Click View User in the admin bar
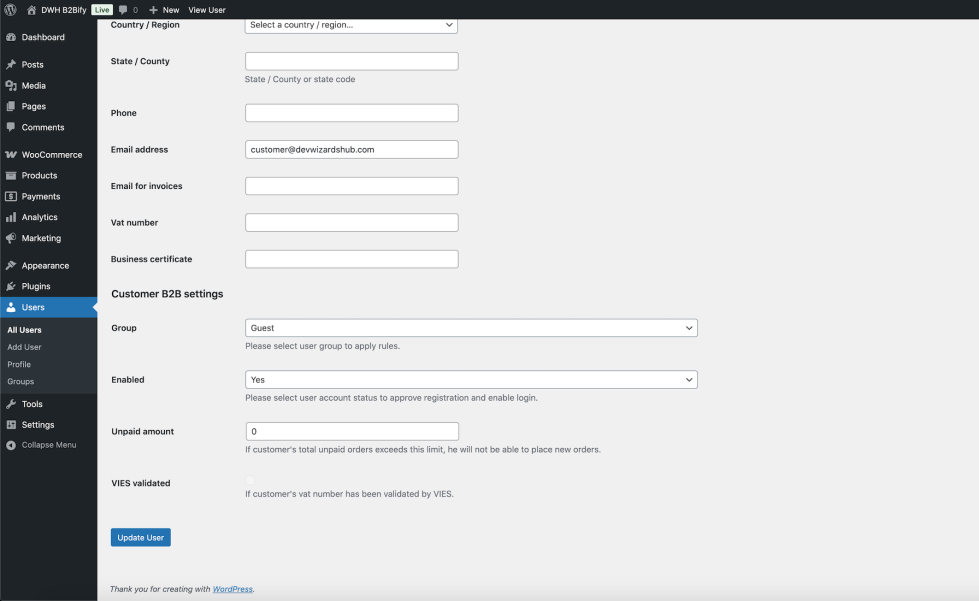This screenshot has width=979, height=601. click(207, 9)
